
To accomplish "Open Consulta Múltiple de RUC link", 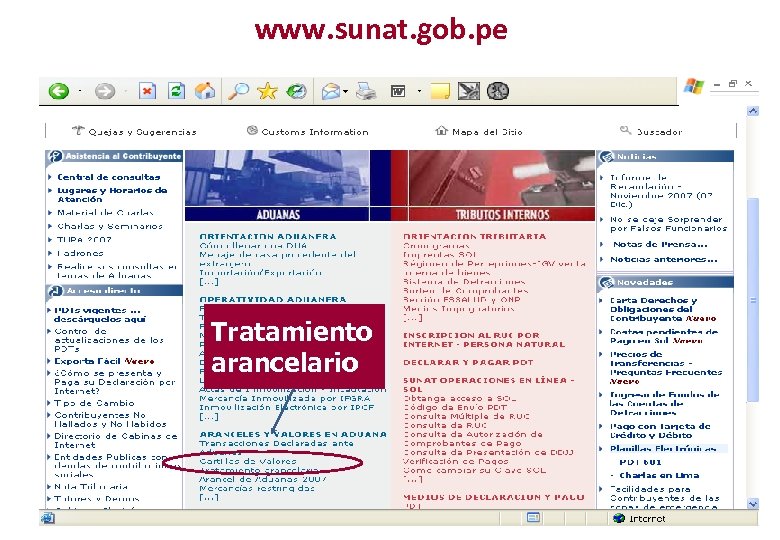I will 466,416.
